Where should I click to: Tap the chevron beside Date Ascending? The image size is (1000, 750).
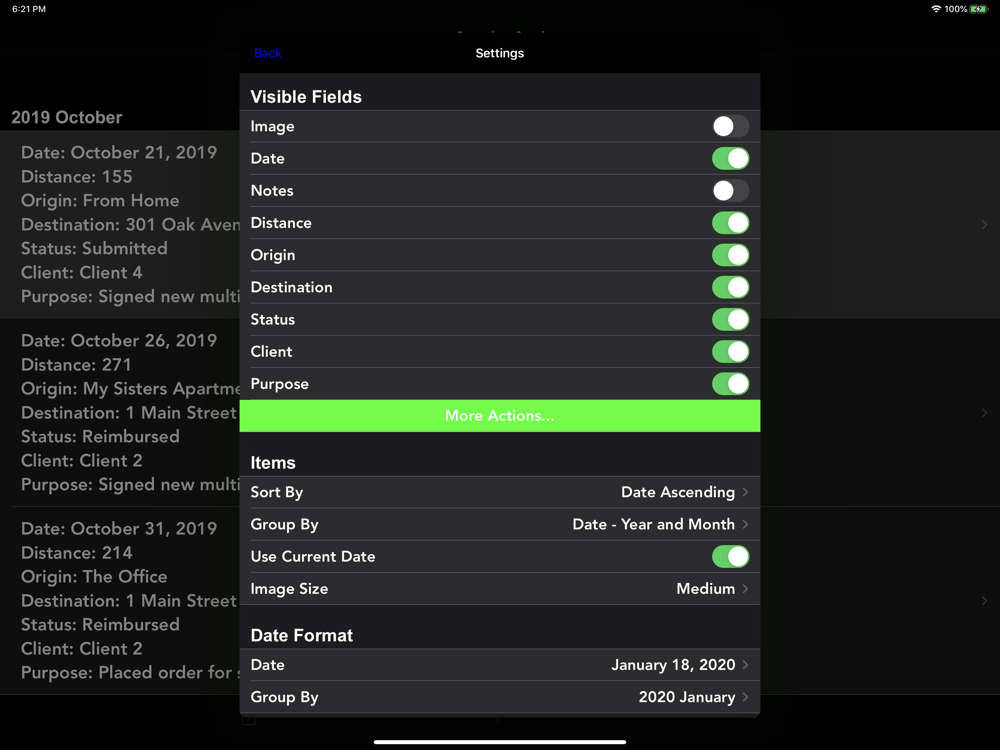click(746, 492)
